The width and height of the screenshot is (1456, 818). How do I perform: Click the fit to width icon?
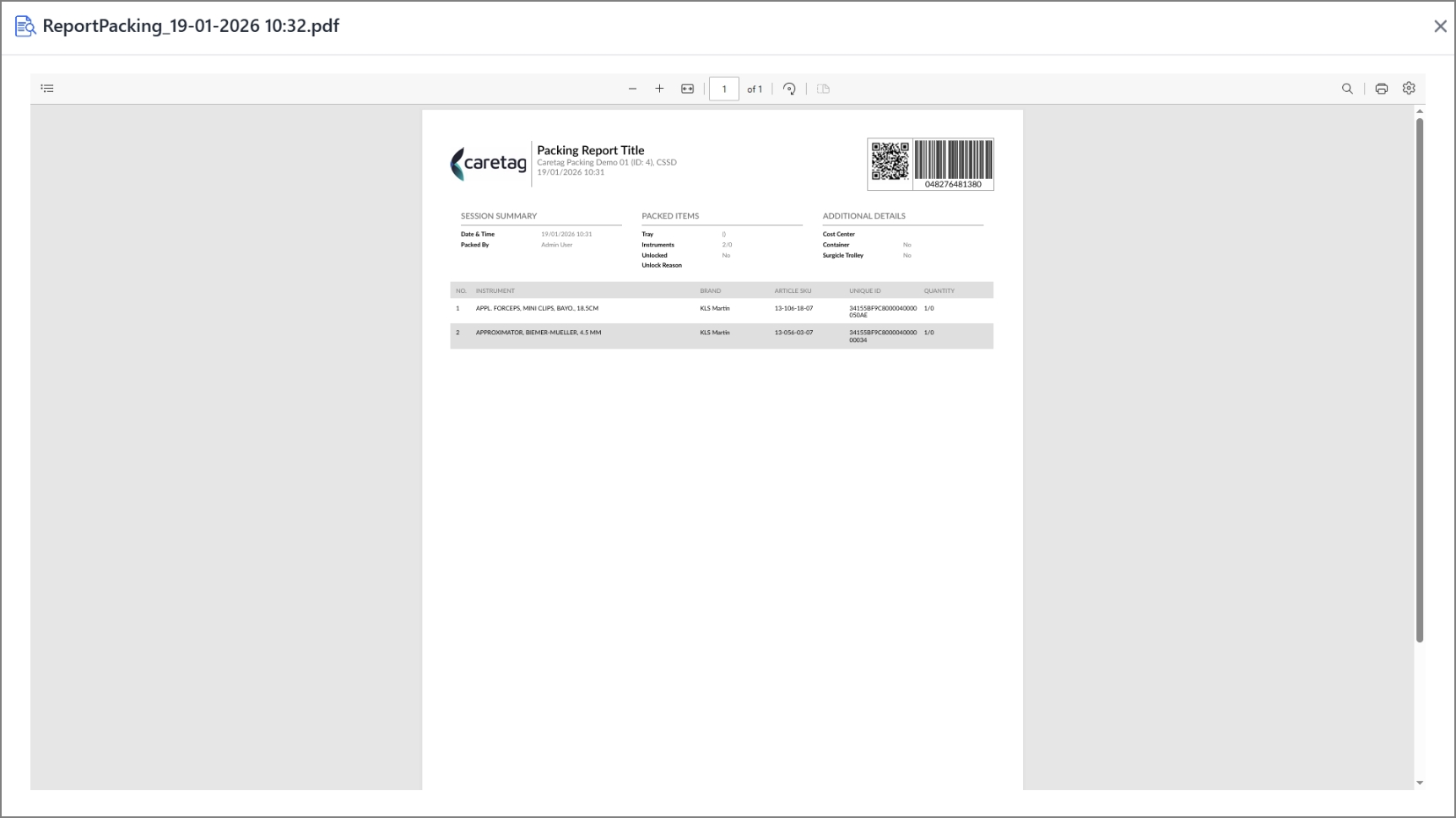click(x=688, y=89)
